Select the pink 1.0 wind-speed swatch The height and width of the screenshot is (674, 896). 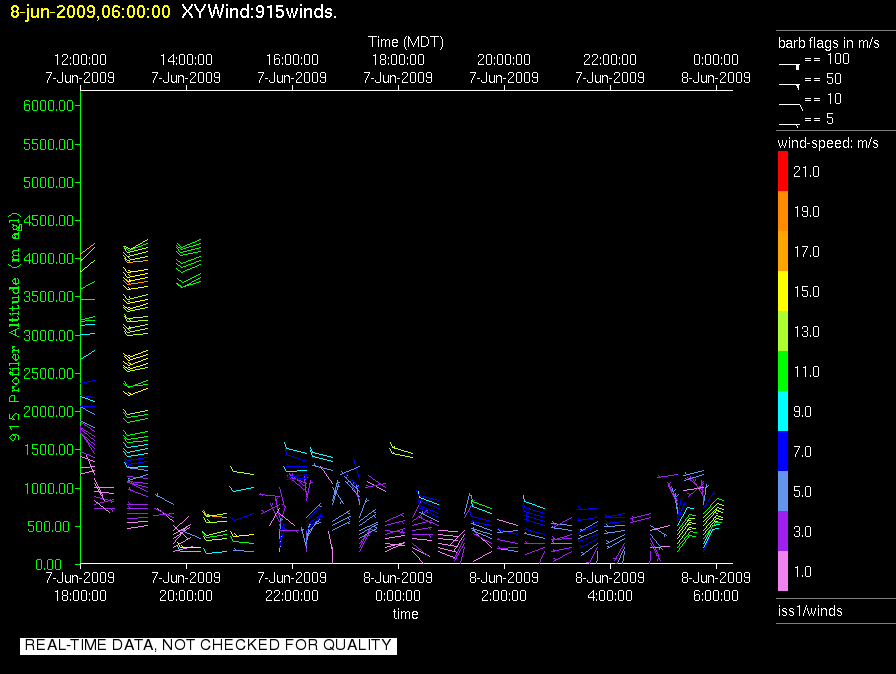(783, 571)
